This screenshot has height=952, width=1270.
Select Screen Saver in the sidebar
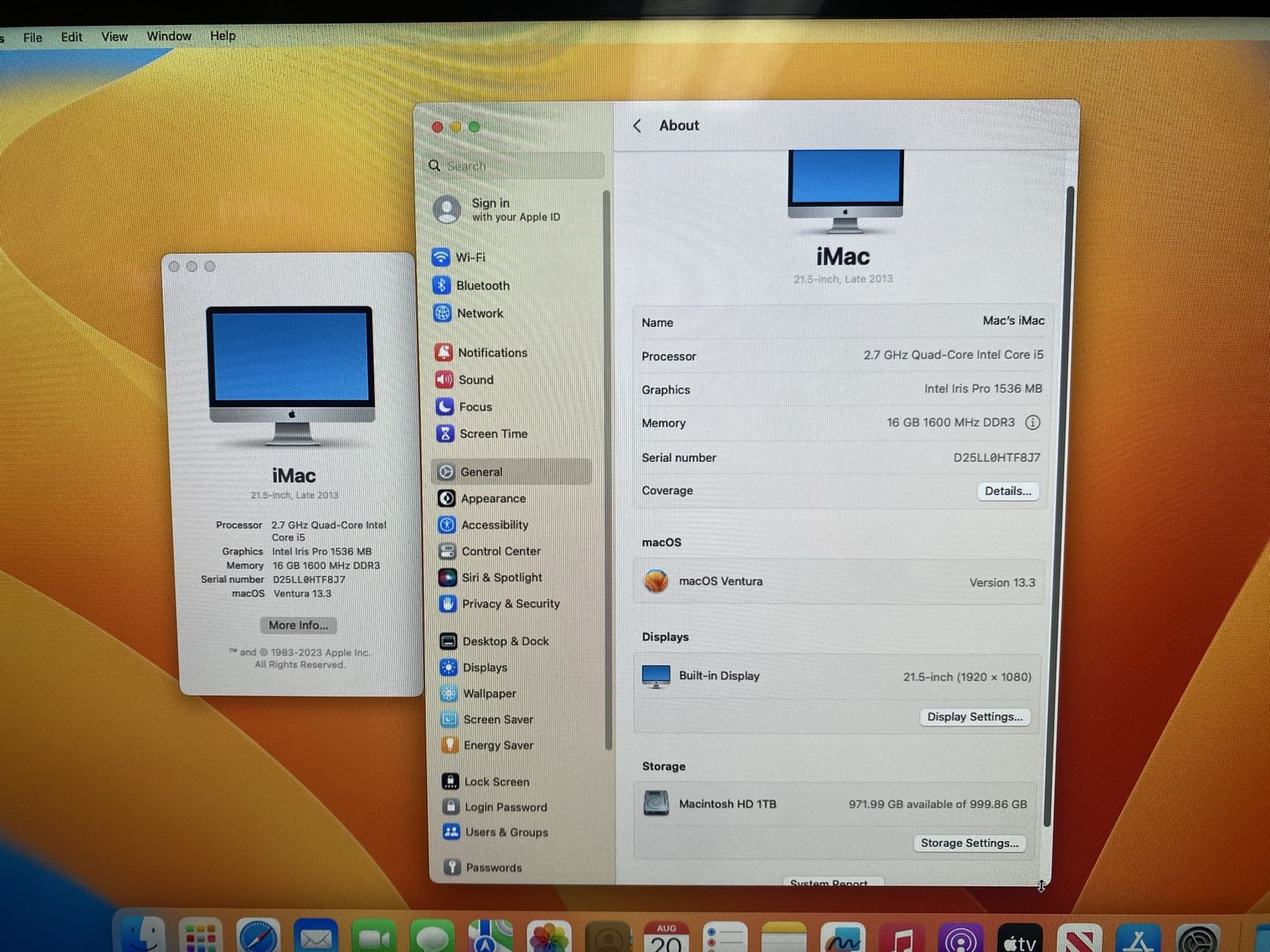click(x=487, y=720)
